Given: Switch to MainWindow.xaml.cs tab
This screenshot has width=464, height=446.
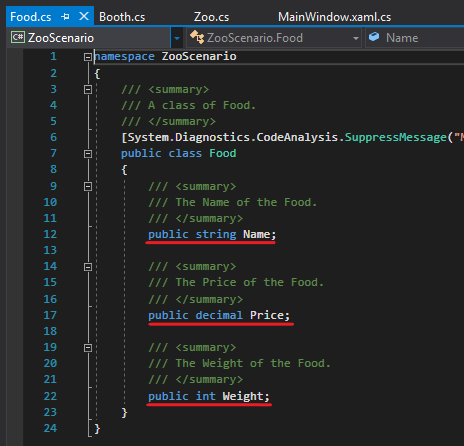Looking at the screenshot, I should [334, 17].
